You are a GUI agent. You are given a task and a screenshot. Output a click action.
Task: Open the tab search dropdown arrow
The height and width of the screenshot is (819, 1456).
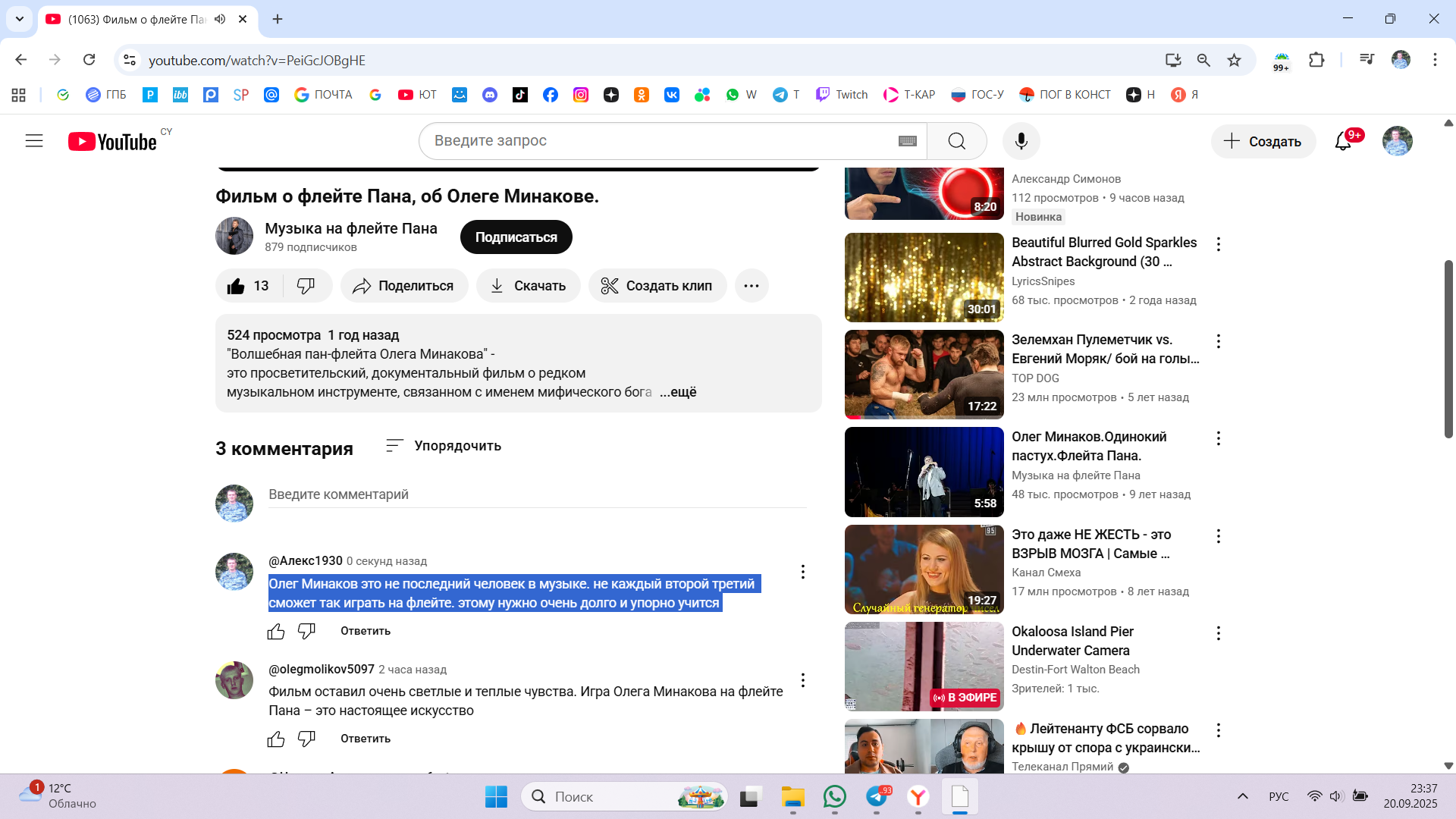(x=20, y=19)
